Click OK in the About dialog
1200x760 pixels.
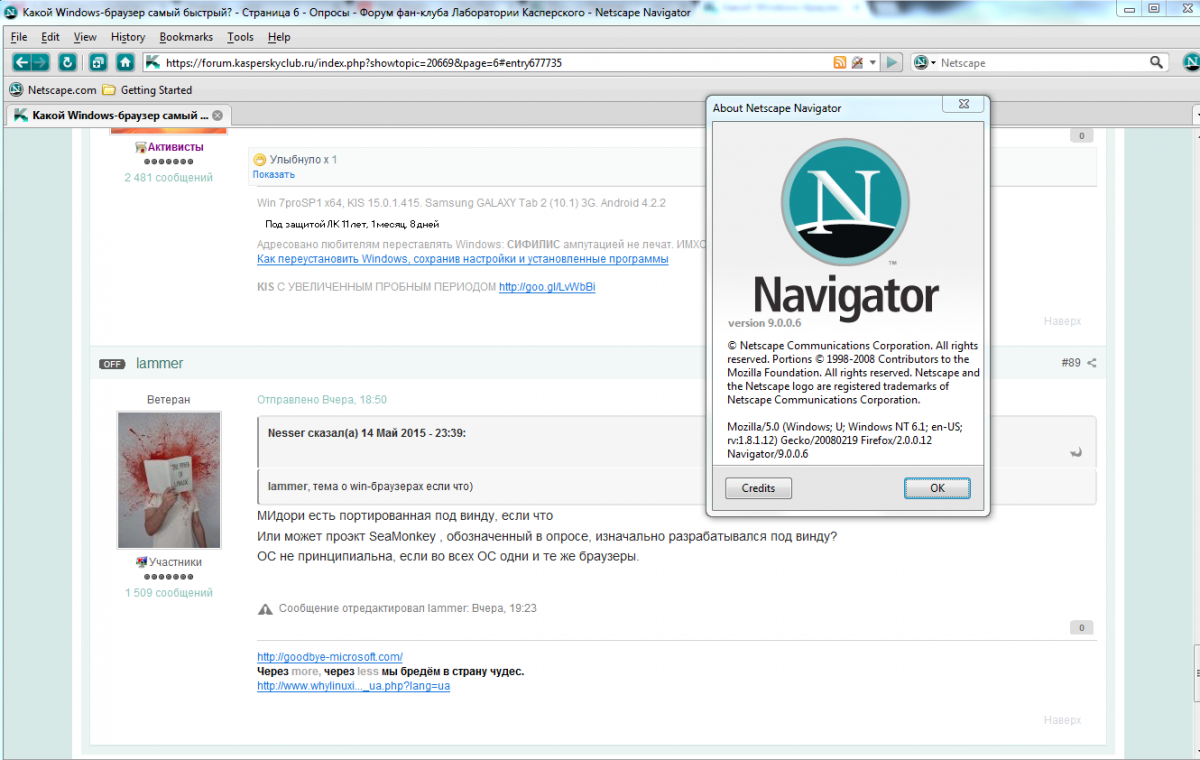pos(937,488)
